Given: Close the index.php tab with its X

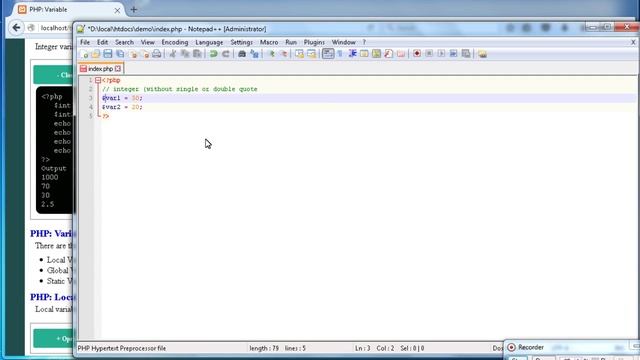Looking at the screenshot, I should (118, 69).
